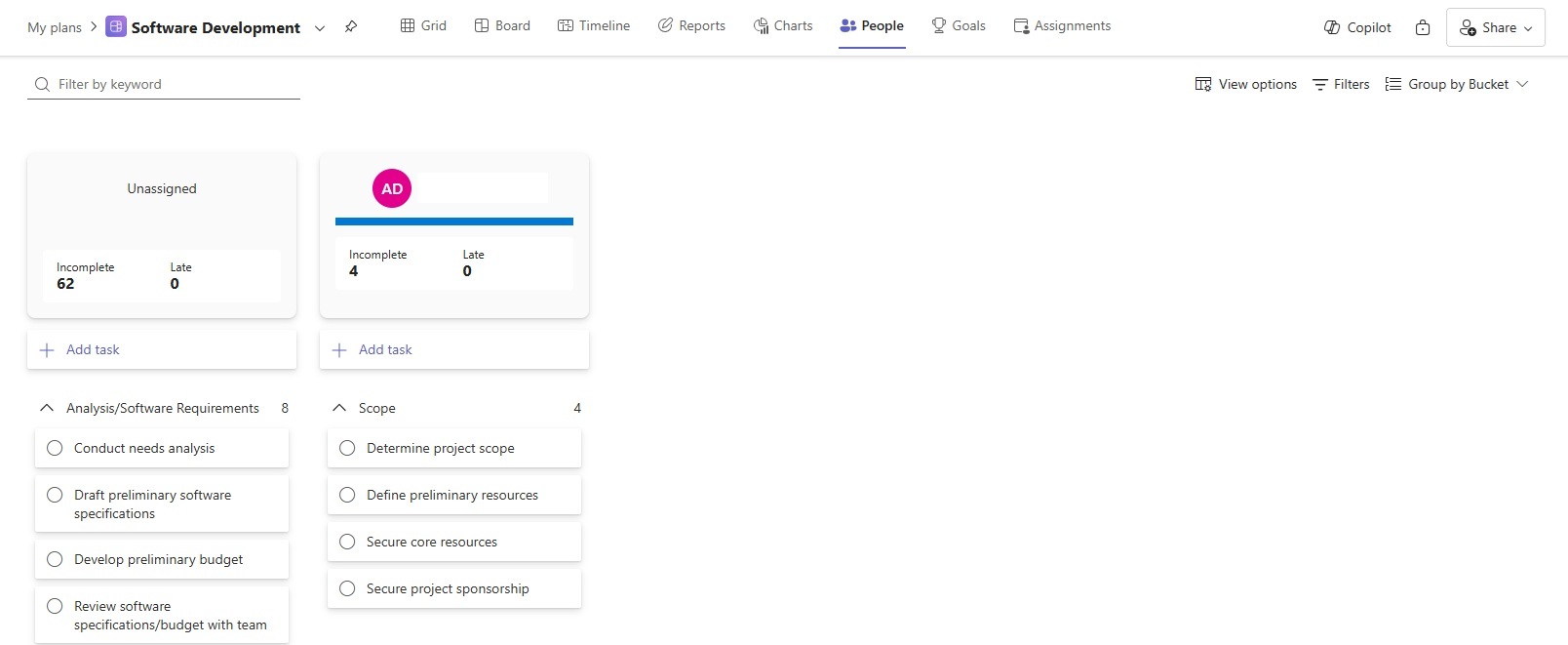1568x645 pixels.
Task: Click plus icon under Unassigned card
Action: click(47, 350)
